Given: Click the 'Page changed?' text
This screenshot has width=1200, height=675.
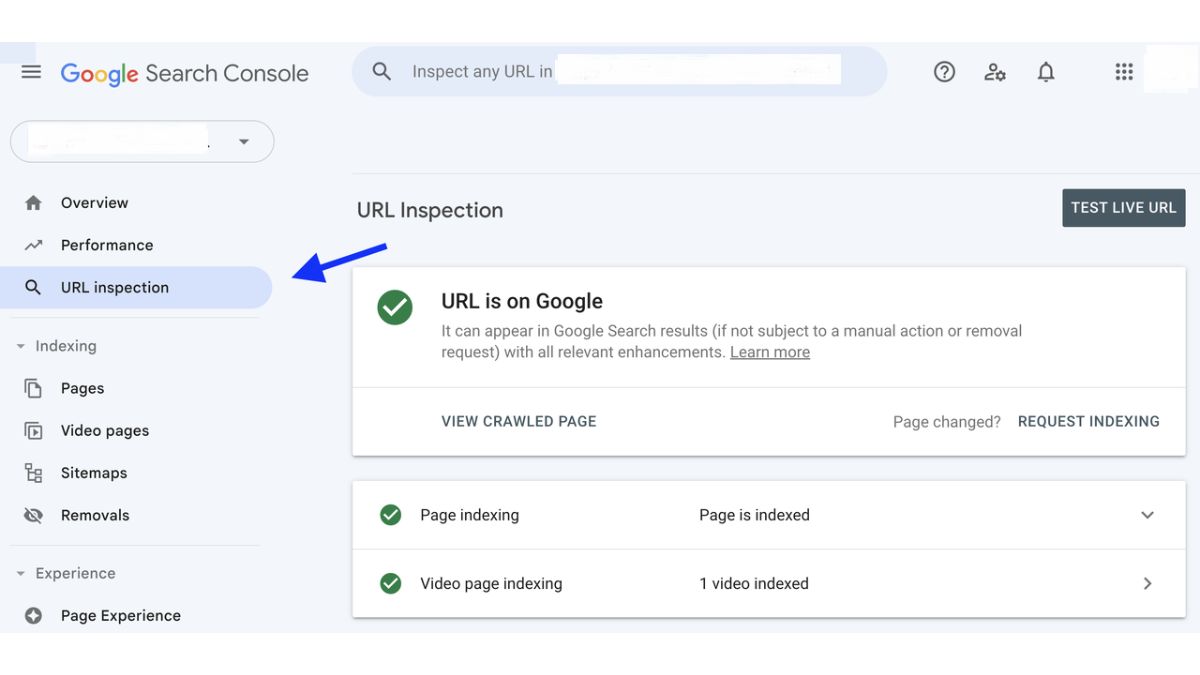Looking at the screenshot, I should [x=947, y=422].
